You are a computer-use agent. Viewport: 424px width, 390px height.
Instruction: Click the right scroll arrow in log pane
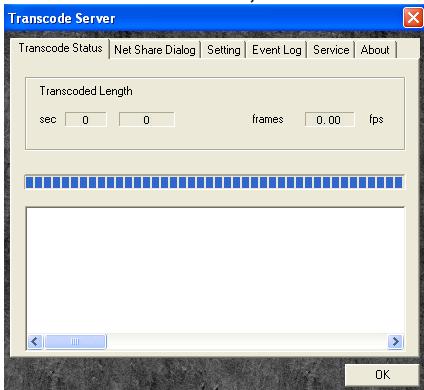coord(396,341)
